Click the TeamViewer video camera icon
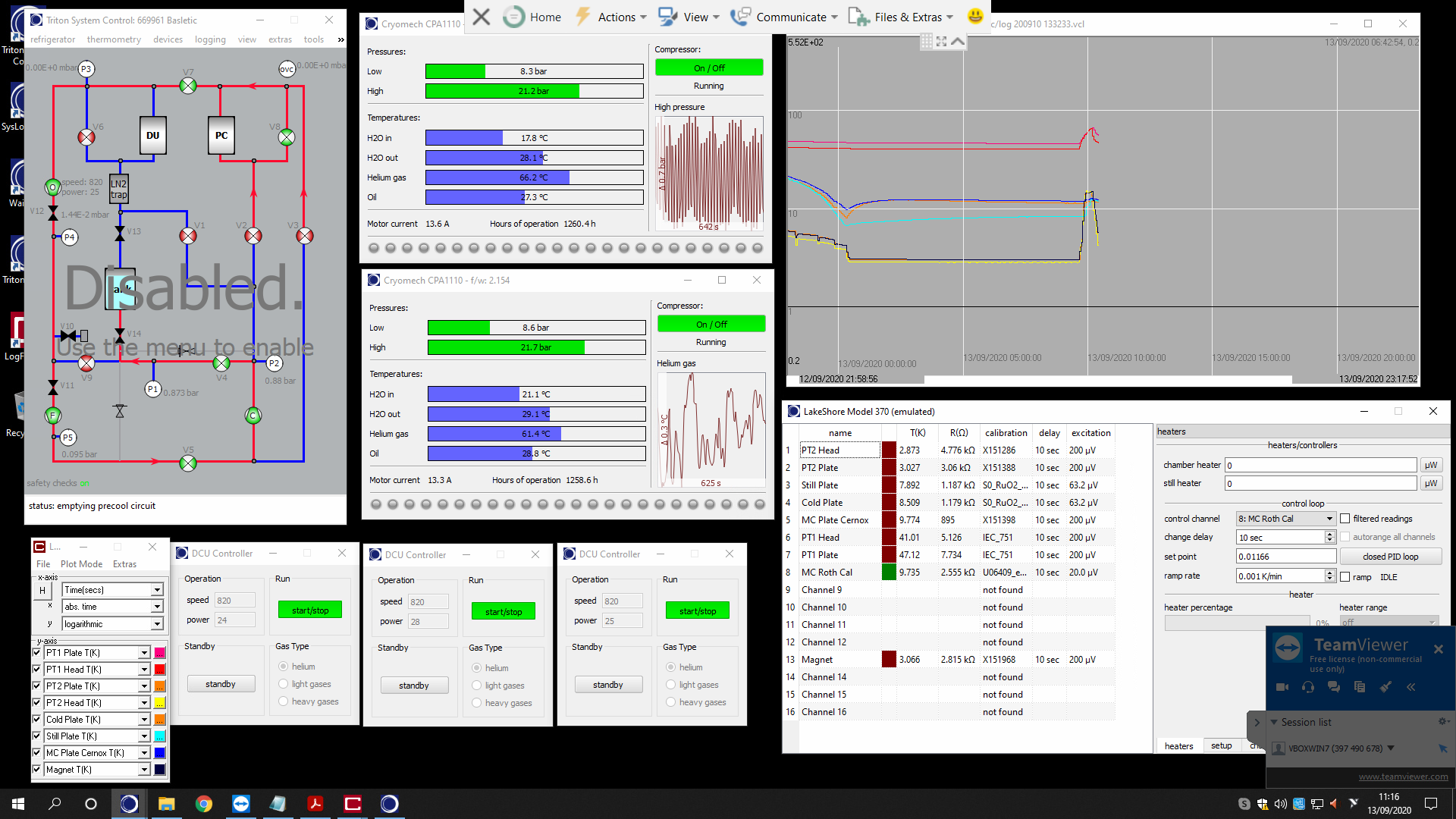Image resolution: width=1456 pixels, height=819 pixels. tap(1282, 687)
